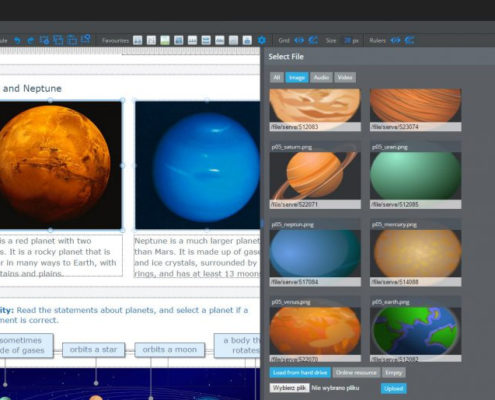Click the last blue icon after Rulers

tap(410, 40)
